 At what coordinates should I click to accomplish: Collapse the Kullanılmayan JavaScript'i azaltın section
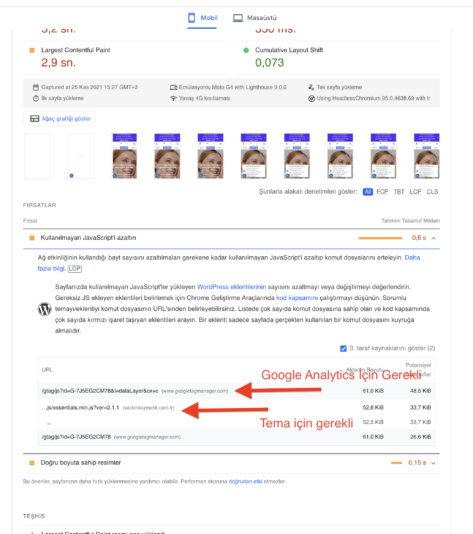click(433, 238)
